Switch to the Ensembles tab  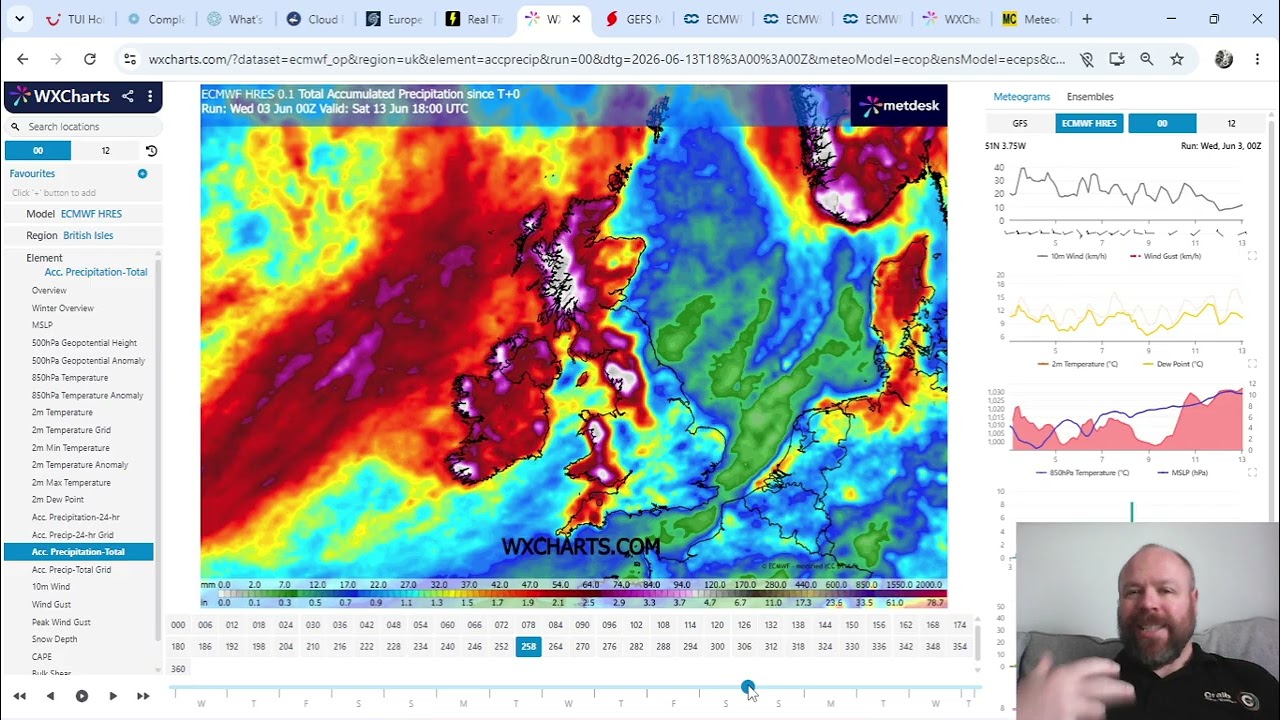pyautogui.click(x=1090, y=97)
